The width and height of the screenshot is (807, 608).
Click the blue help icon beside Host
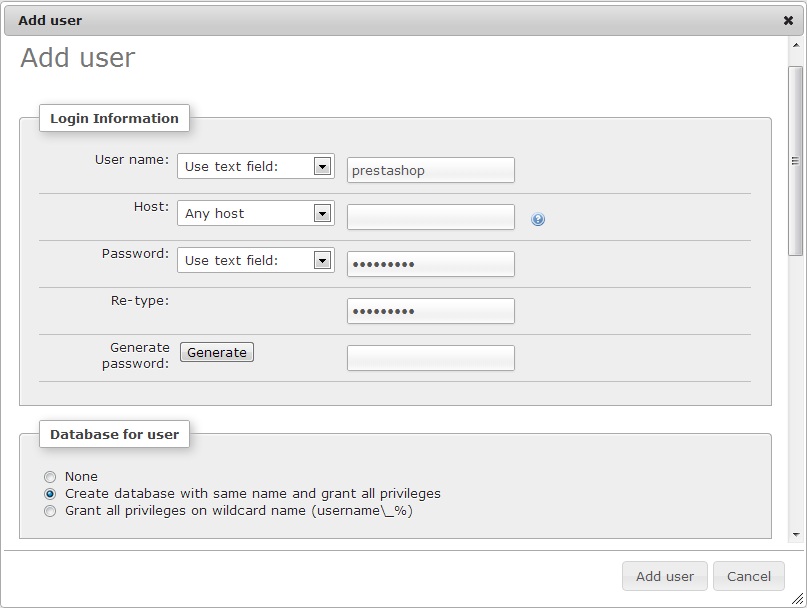pyautogui.click(x=538, y=219)
